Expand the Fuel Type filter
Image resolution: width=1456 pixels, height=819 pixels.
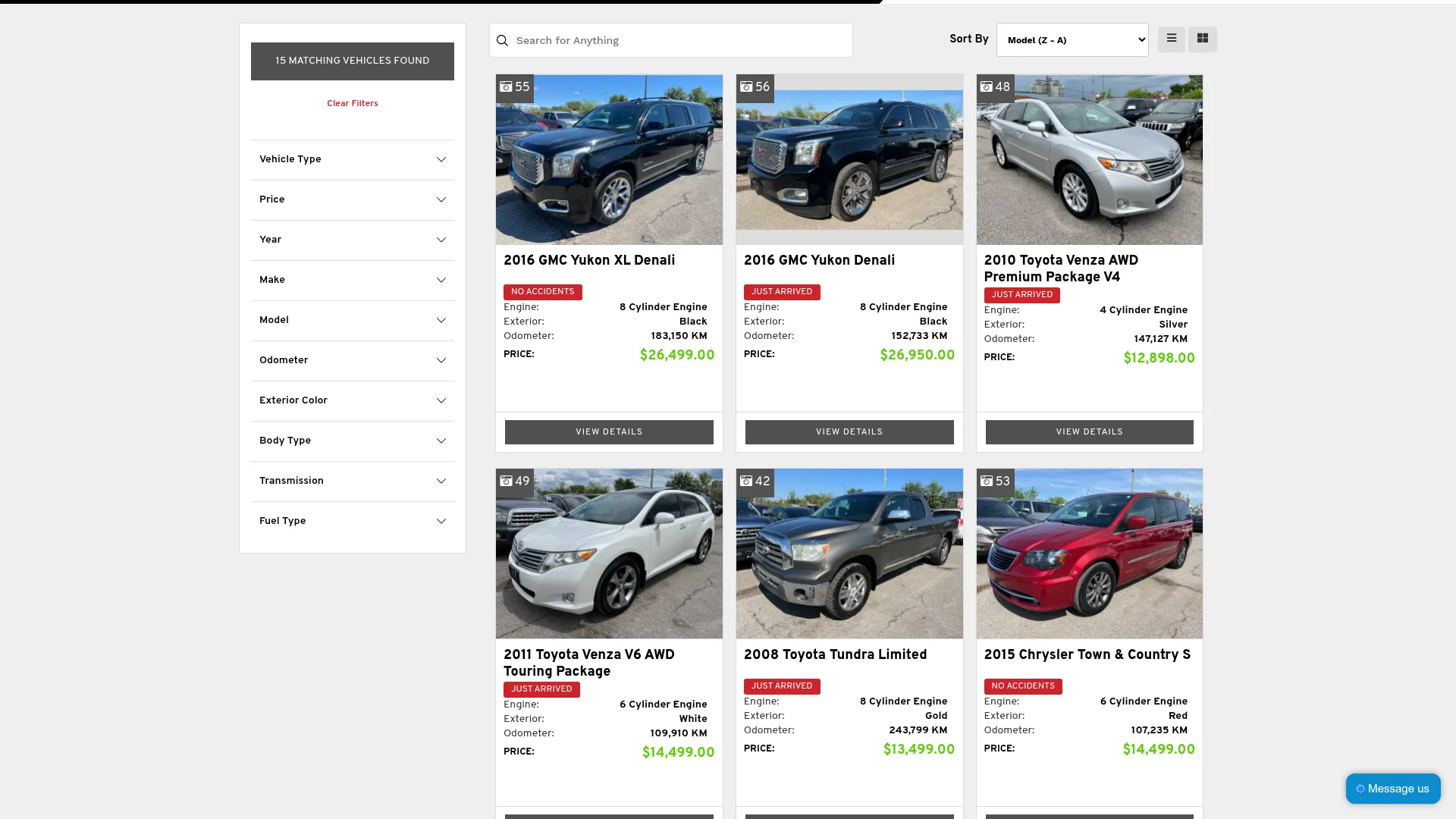[353, 521]
